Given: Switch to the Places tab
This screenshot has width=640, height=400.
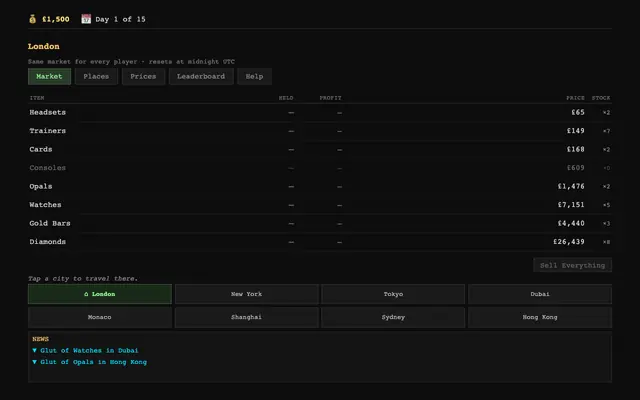Looking at the screenshot, I should pos(96,76).
